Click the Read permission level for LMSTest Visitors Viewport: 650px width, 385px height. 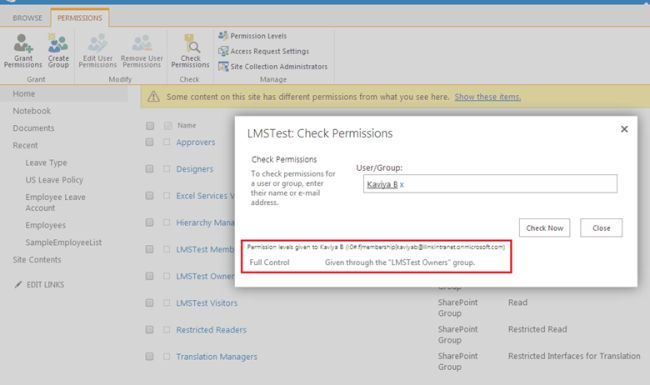point(518,303)
